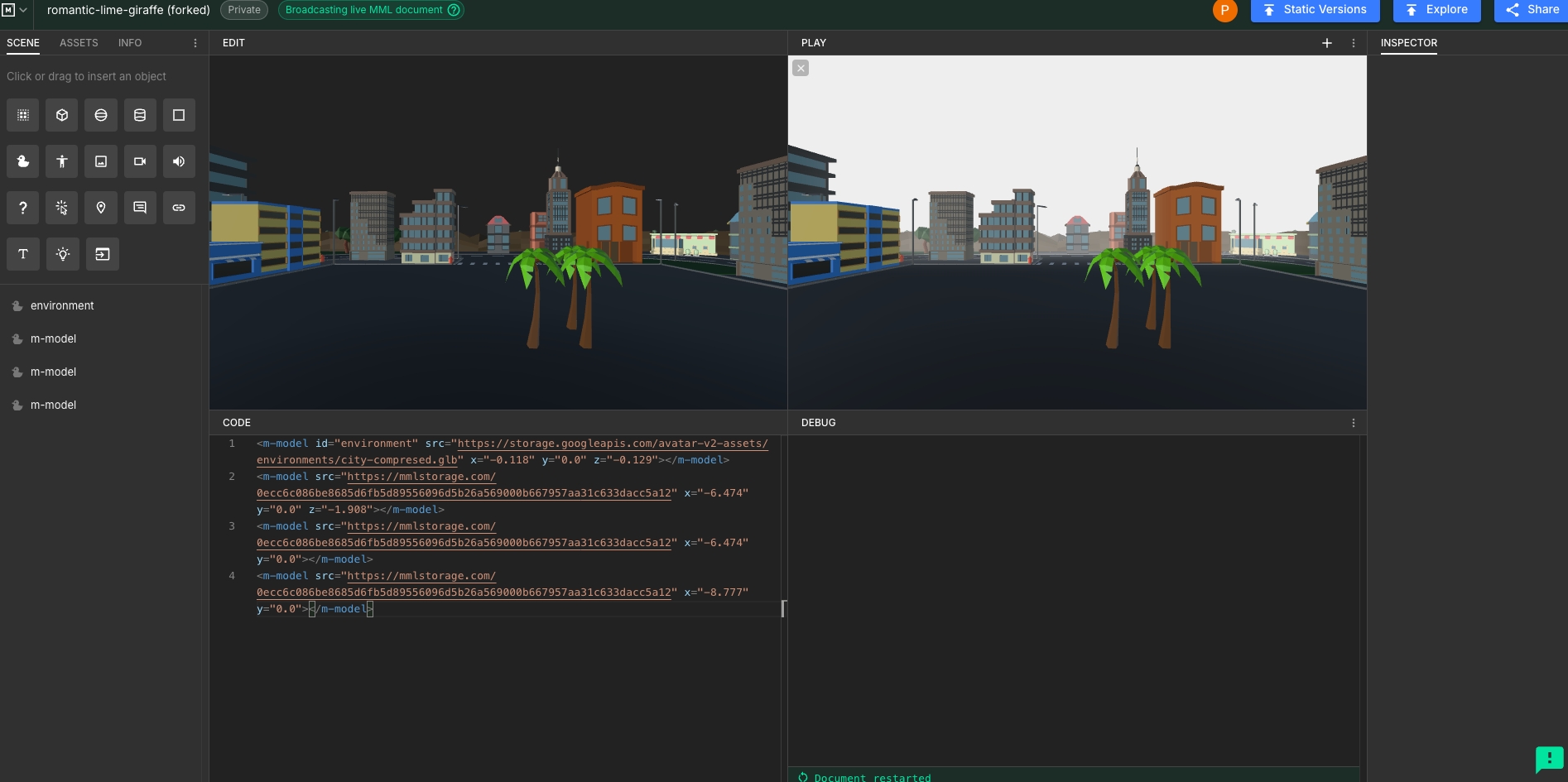Insert an audio object
This screenshot has height=782, width=1568.
(179, 161)
